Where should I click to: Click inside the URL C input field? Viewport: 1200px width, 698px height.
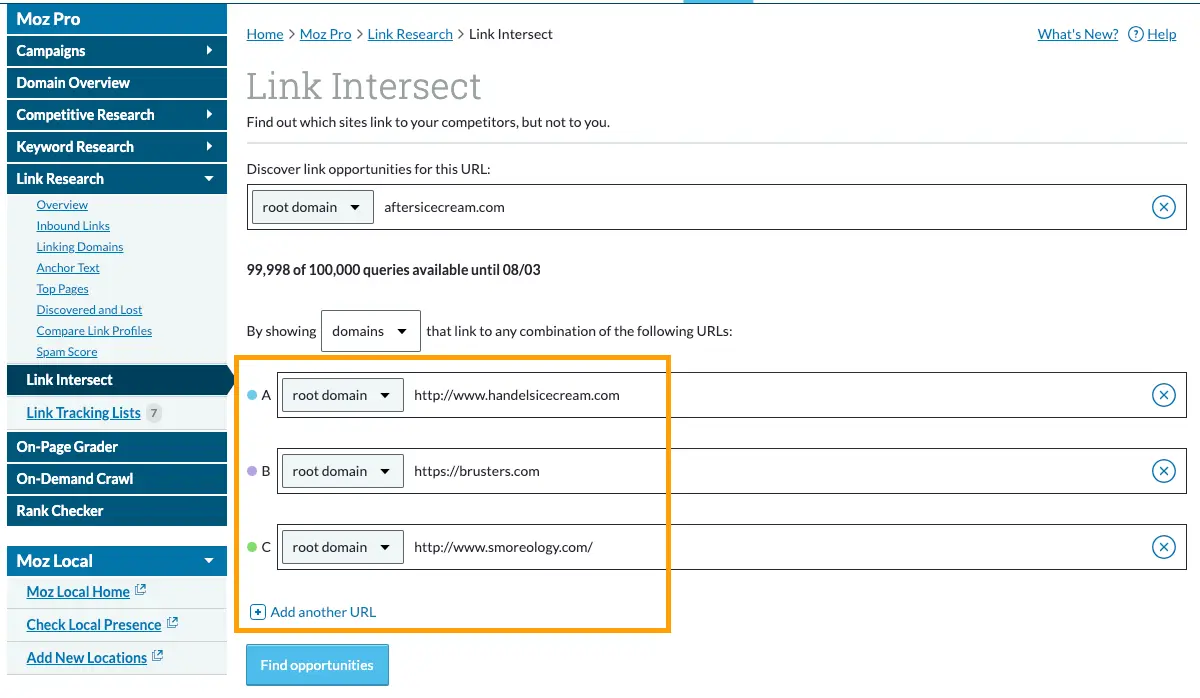(x=700, y=547)
